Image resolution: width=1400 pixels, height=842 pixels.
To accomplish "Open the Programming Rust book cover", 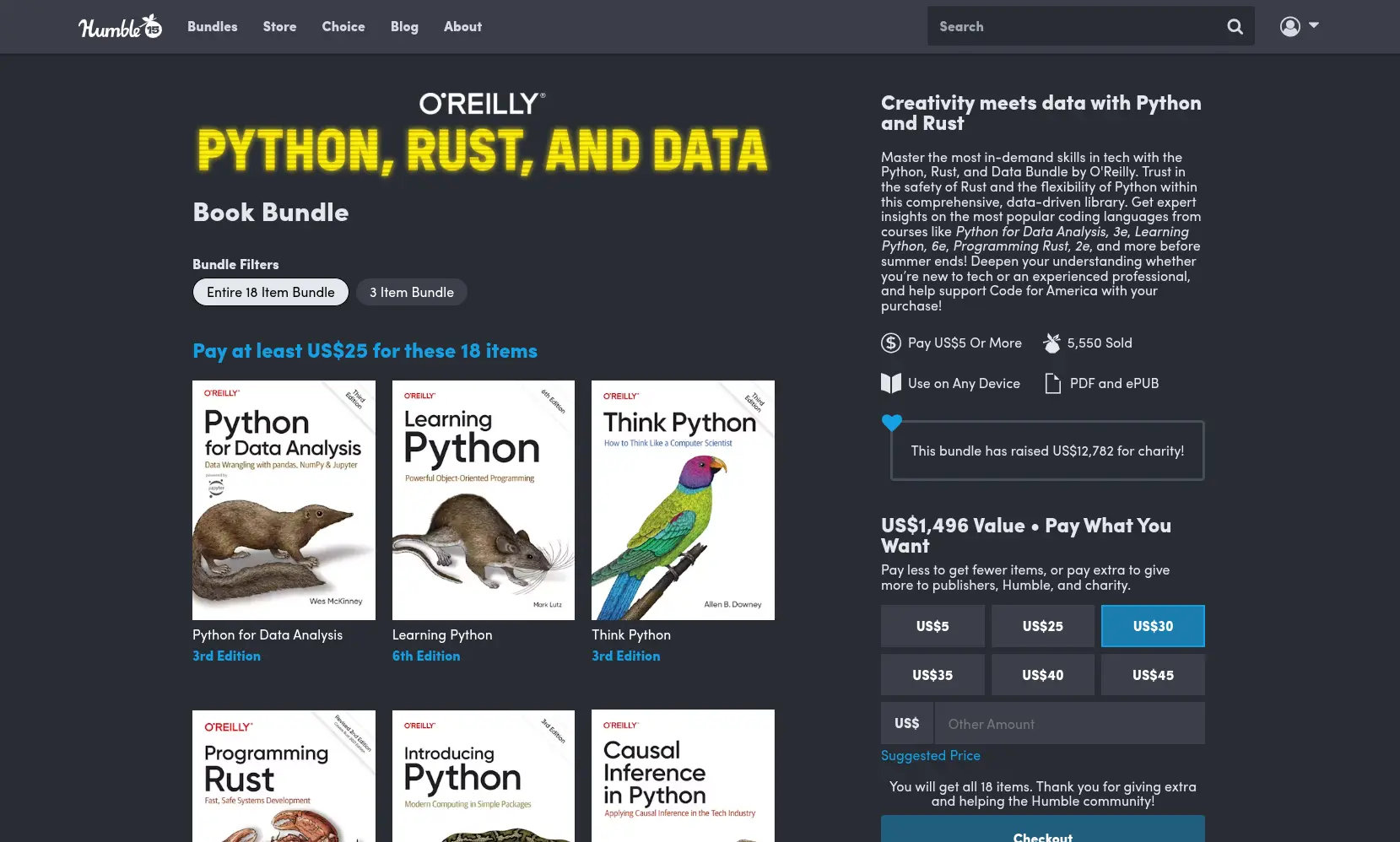I will (284, 776).
